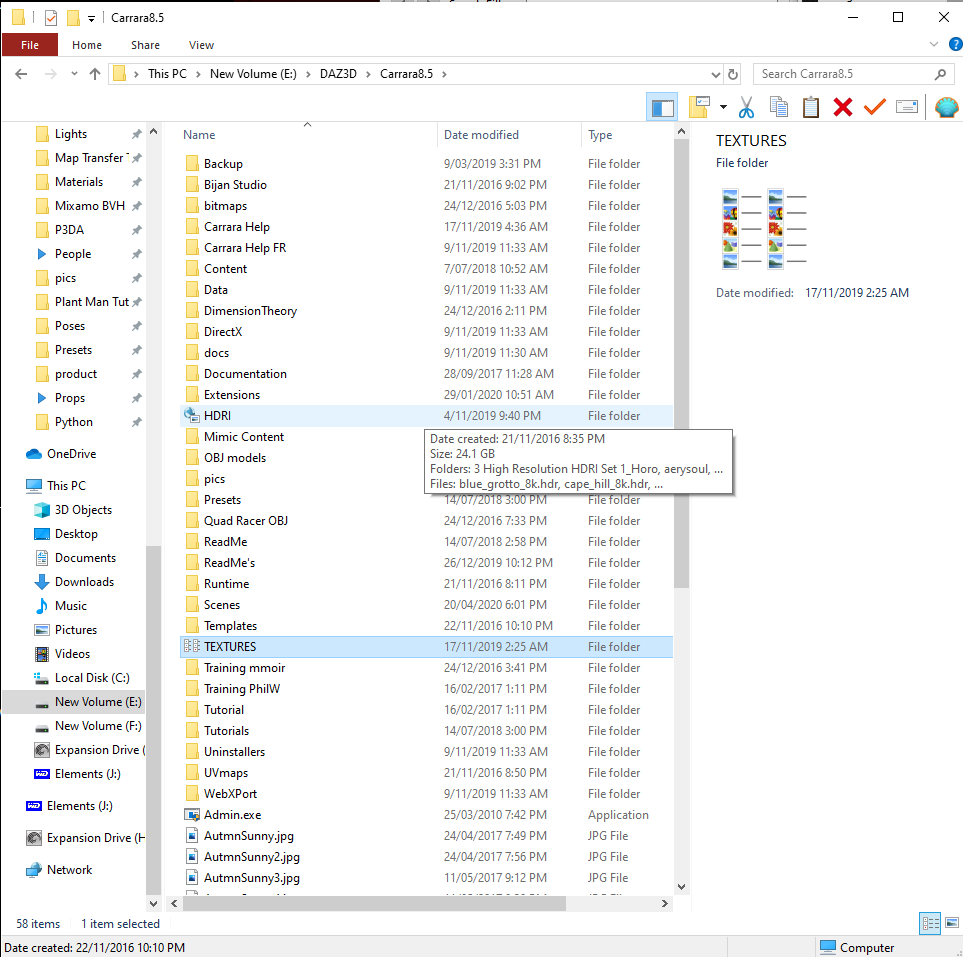Switch to the View ribbon tab
This screenshot has height=957, width=963.
tap(201, 45)
